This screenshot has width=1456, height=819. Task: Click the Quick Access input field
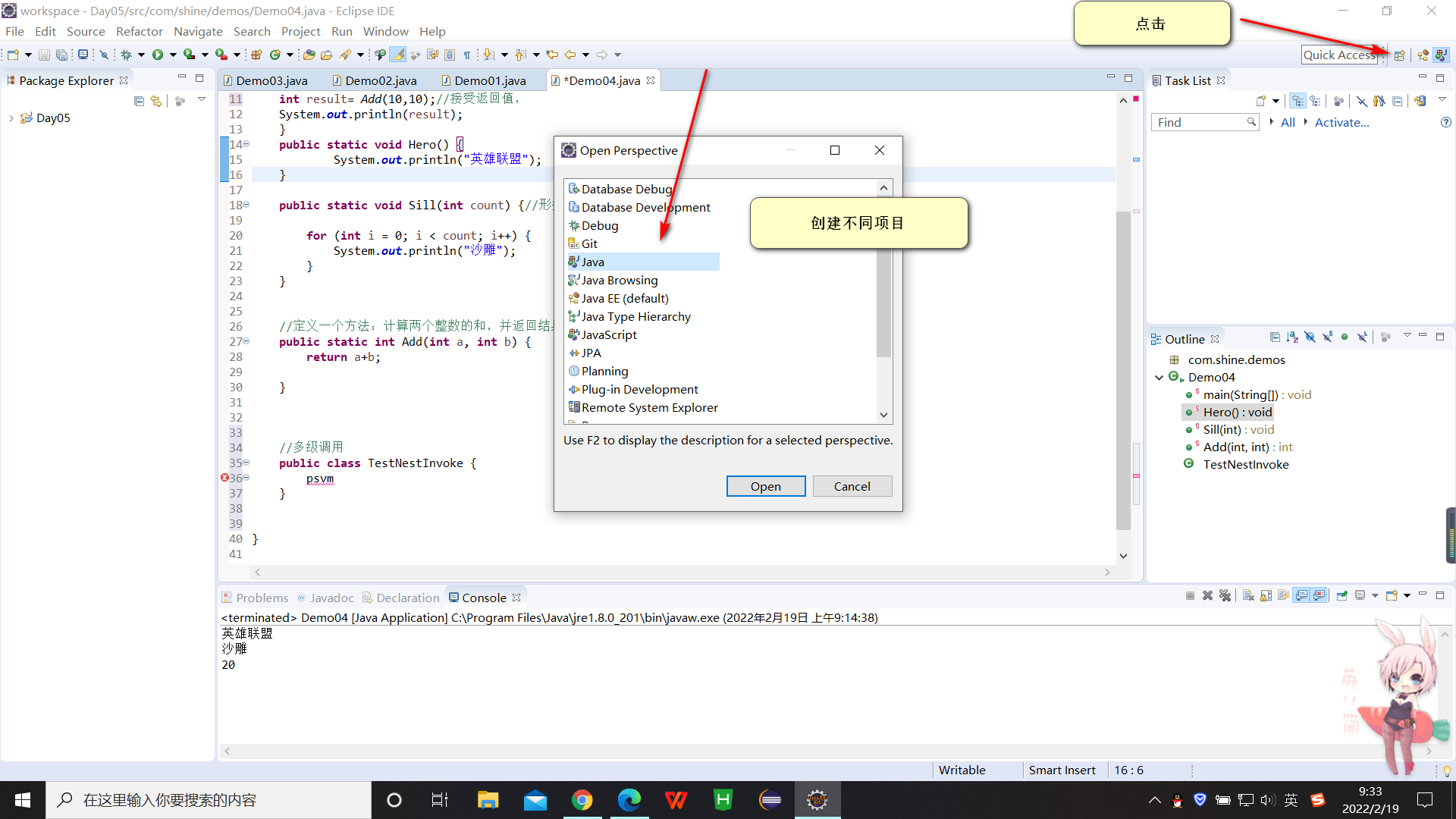pos(1339,55)
